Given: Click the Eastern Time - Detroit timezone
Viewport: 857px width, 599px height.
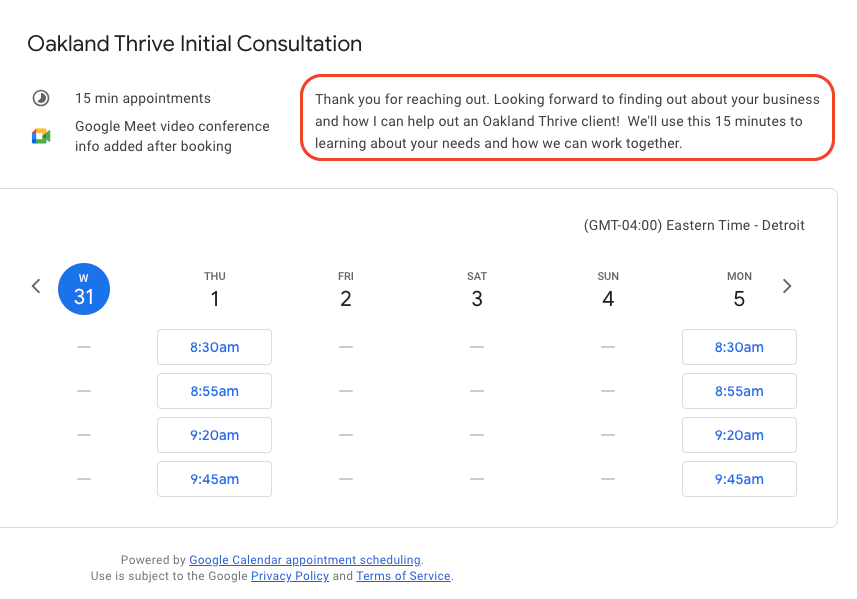Looking at the screenshot, I should (x=694, y=225).
